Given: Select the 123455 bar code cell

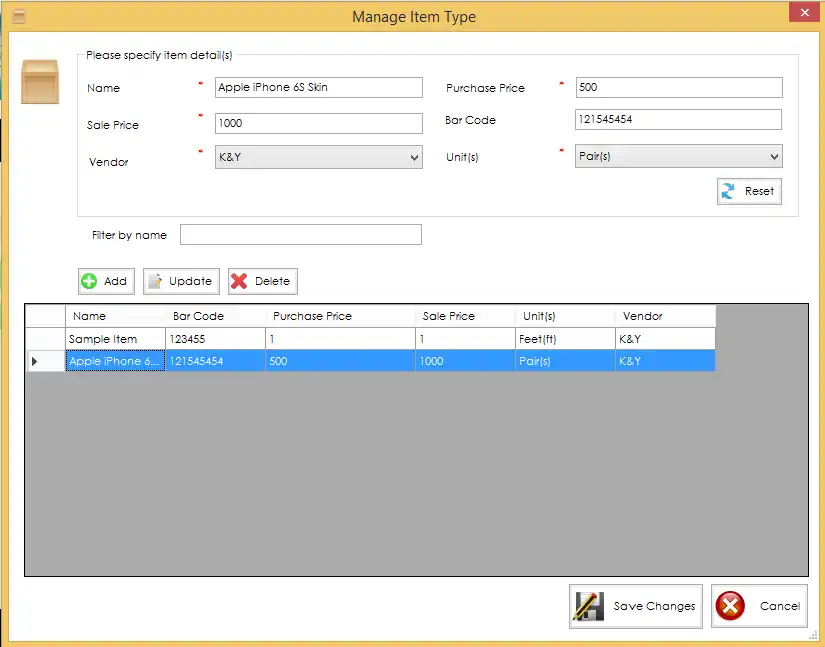Looking at the screenshot, I should 215,339.
